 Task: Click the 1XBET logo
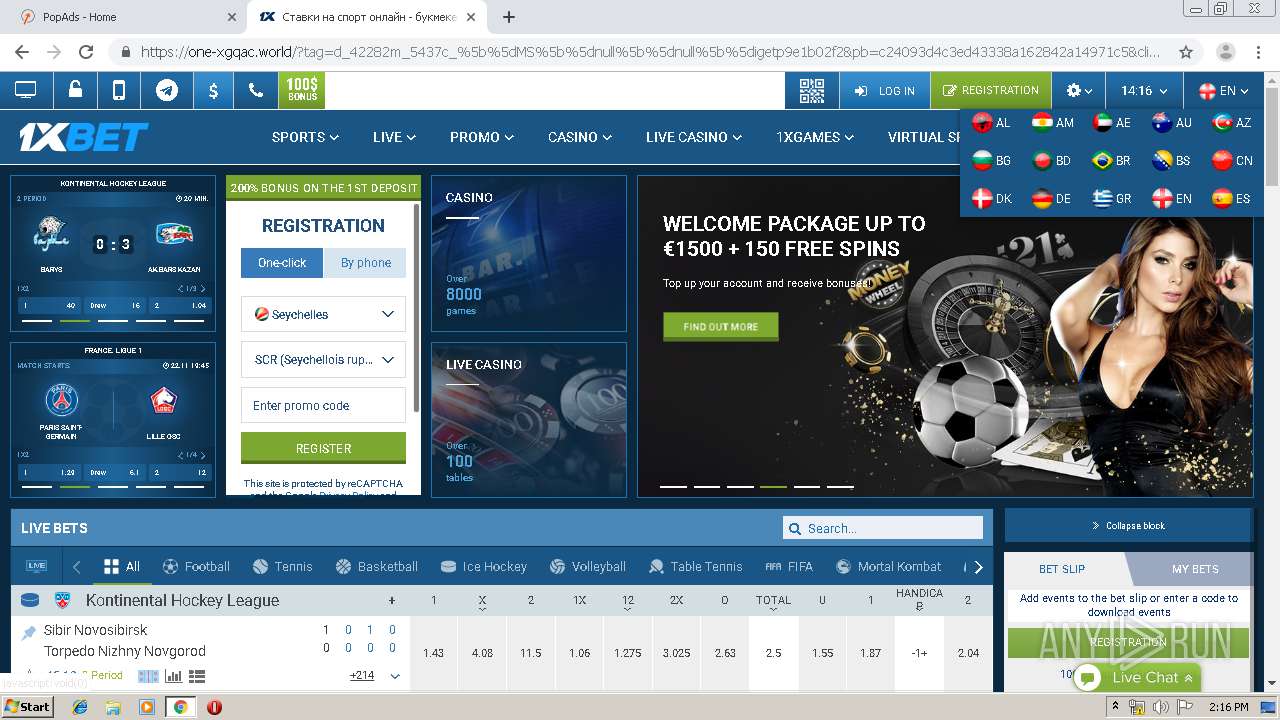coord(84,137)
